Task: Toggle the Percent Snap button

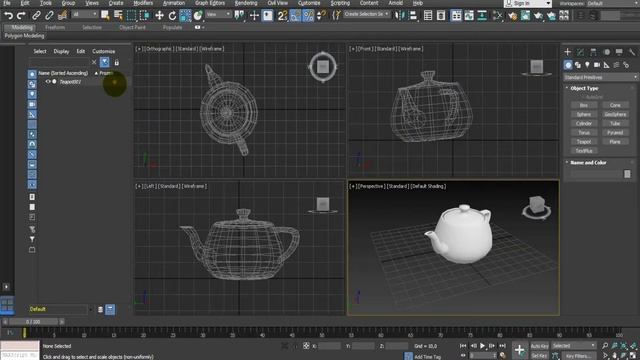Action: point(308,16)
